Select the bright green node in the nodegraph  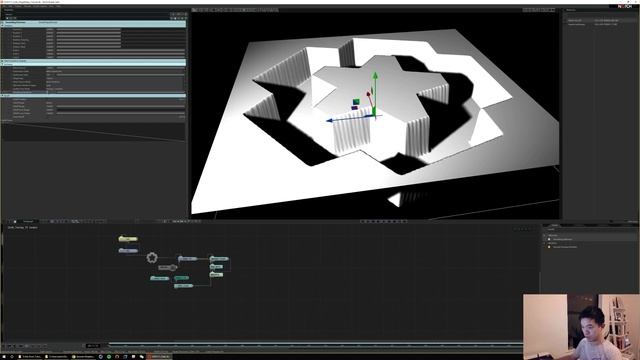coord(182,278)
